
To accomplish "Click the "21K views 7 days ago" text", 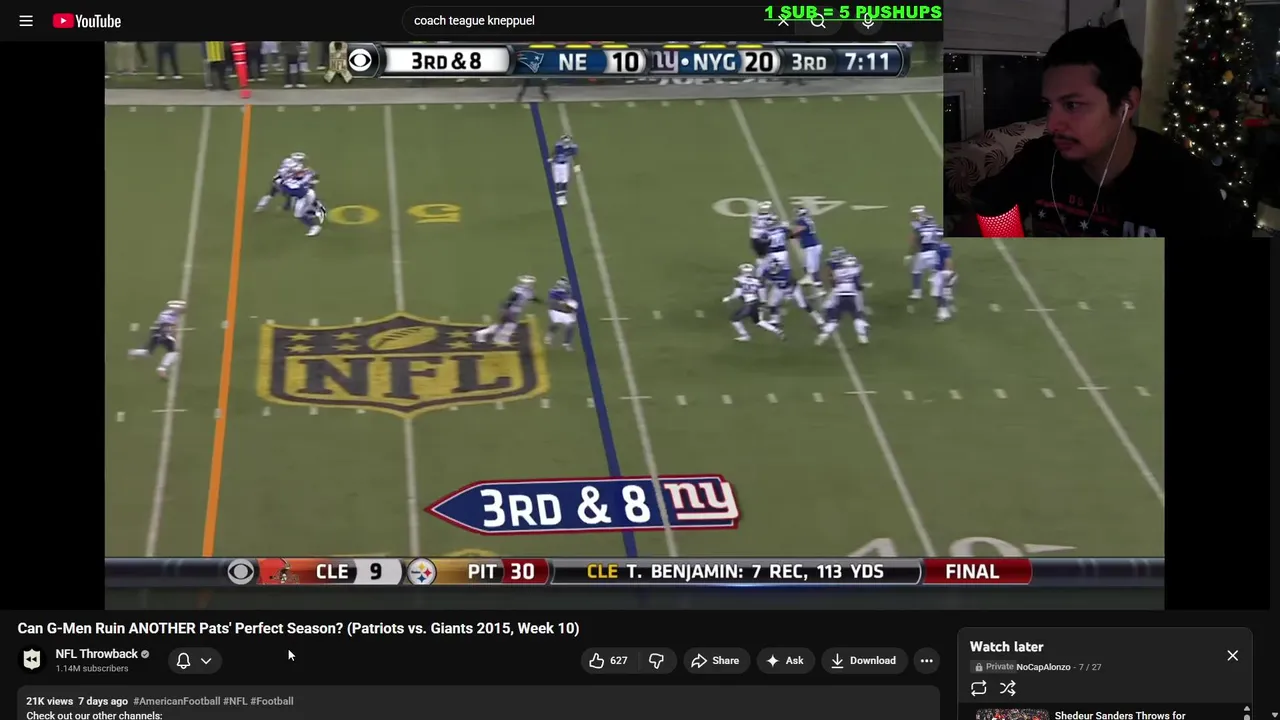I will click(77, 701).
